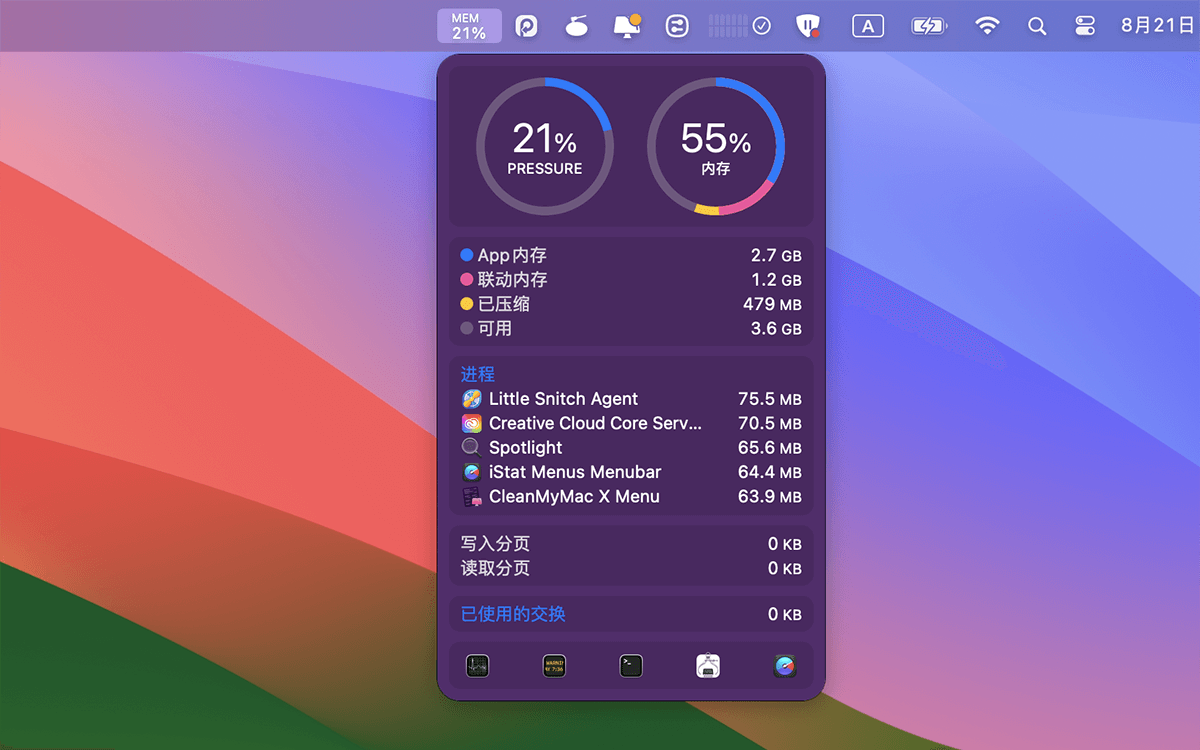Open Activity Monitor from the bottom shortcut row

pos(477,666)
